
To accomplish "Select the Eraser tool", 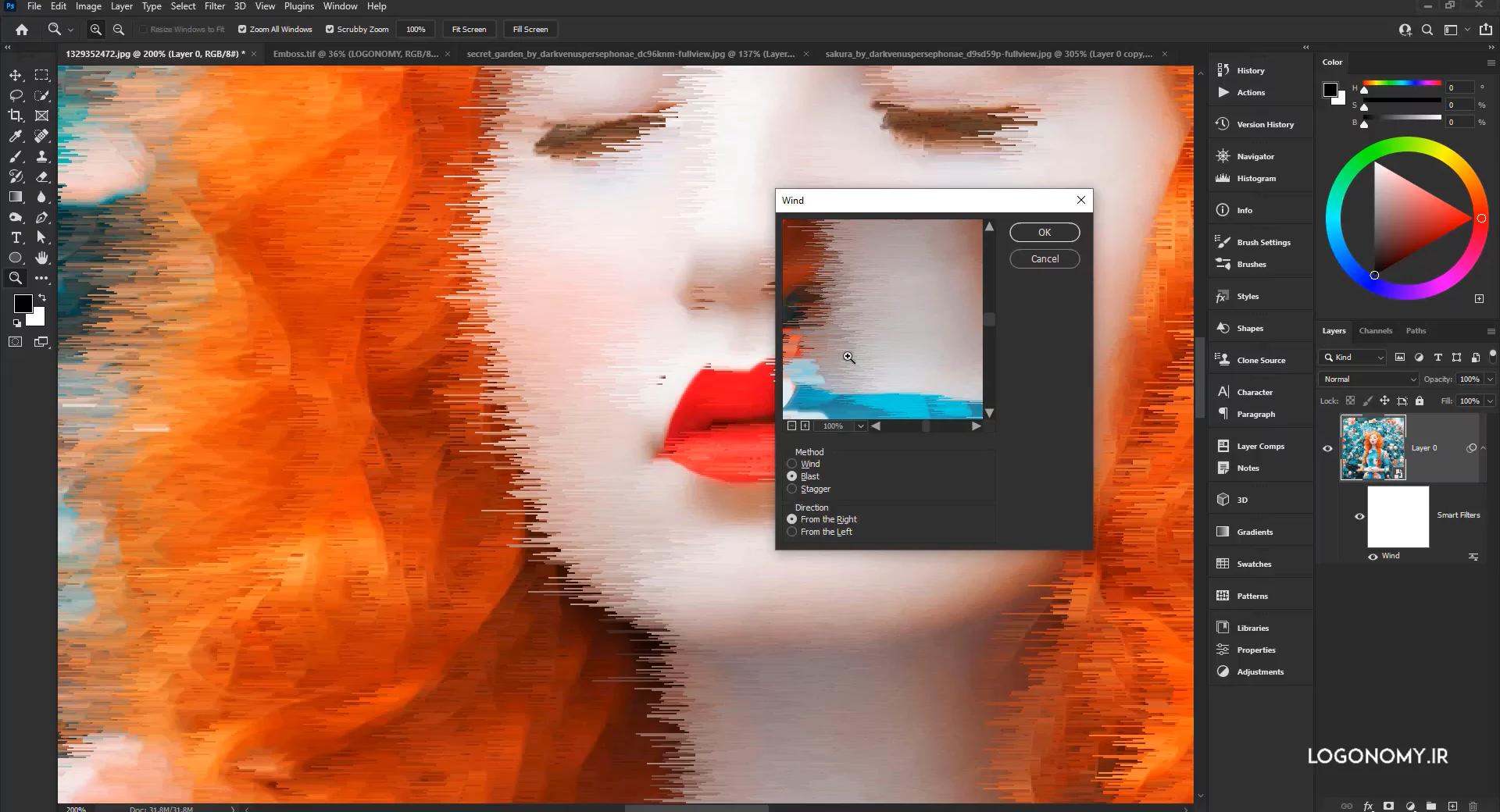I will tap(42, 176).
